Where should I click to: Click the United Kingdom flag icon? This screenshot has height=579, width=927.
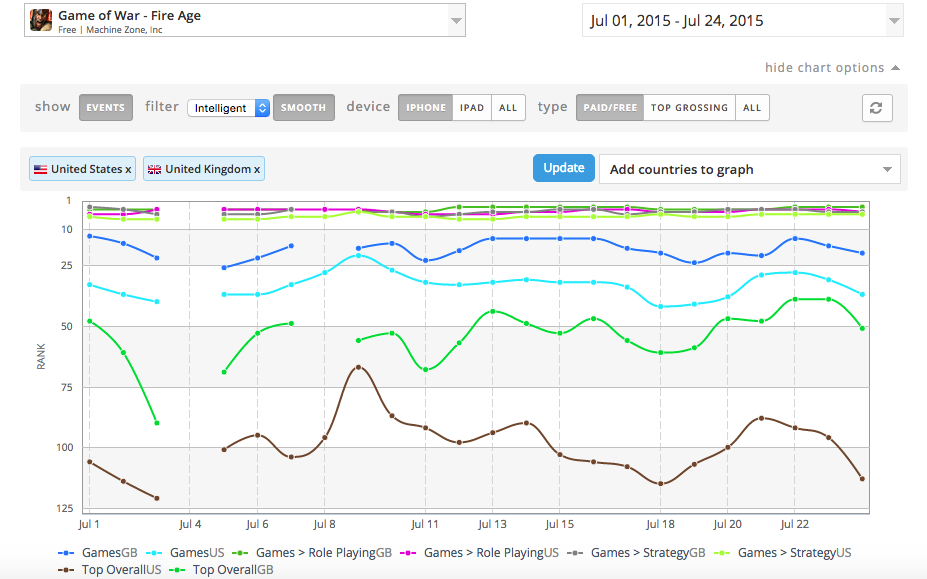155,170
